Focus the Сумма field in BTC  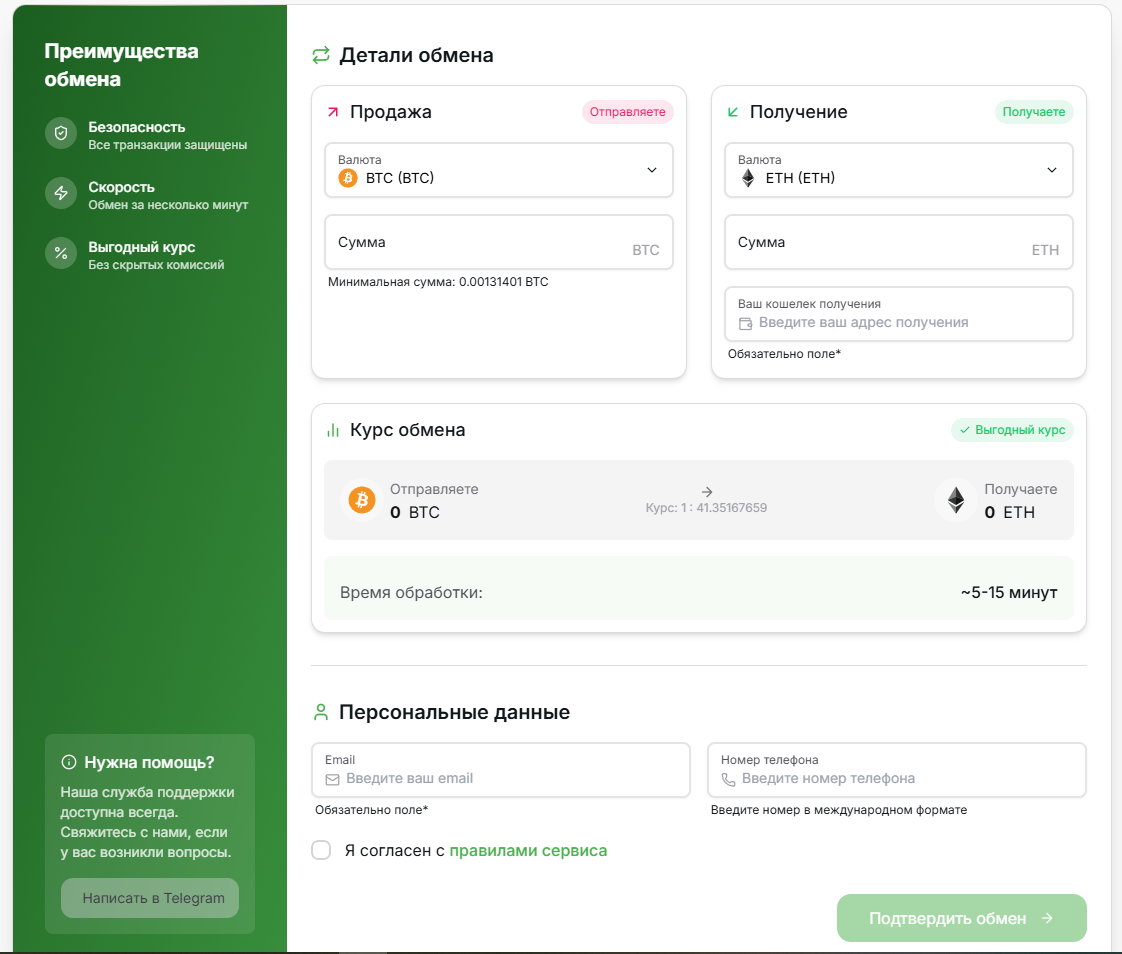(x=480, y=243)
